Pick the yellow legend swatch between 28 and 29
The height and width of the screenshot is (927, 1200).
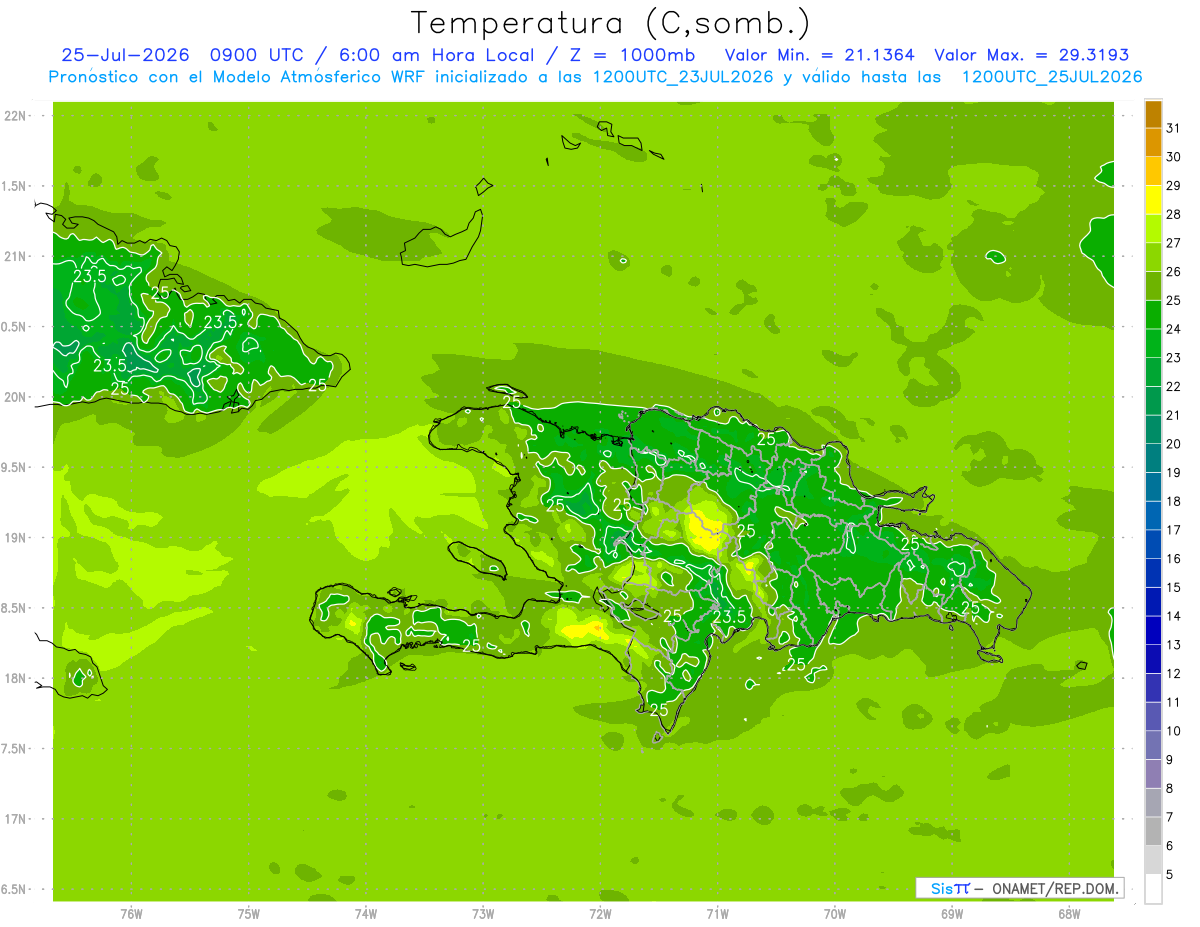tap(1153, 201)
